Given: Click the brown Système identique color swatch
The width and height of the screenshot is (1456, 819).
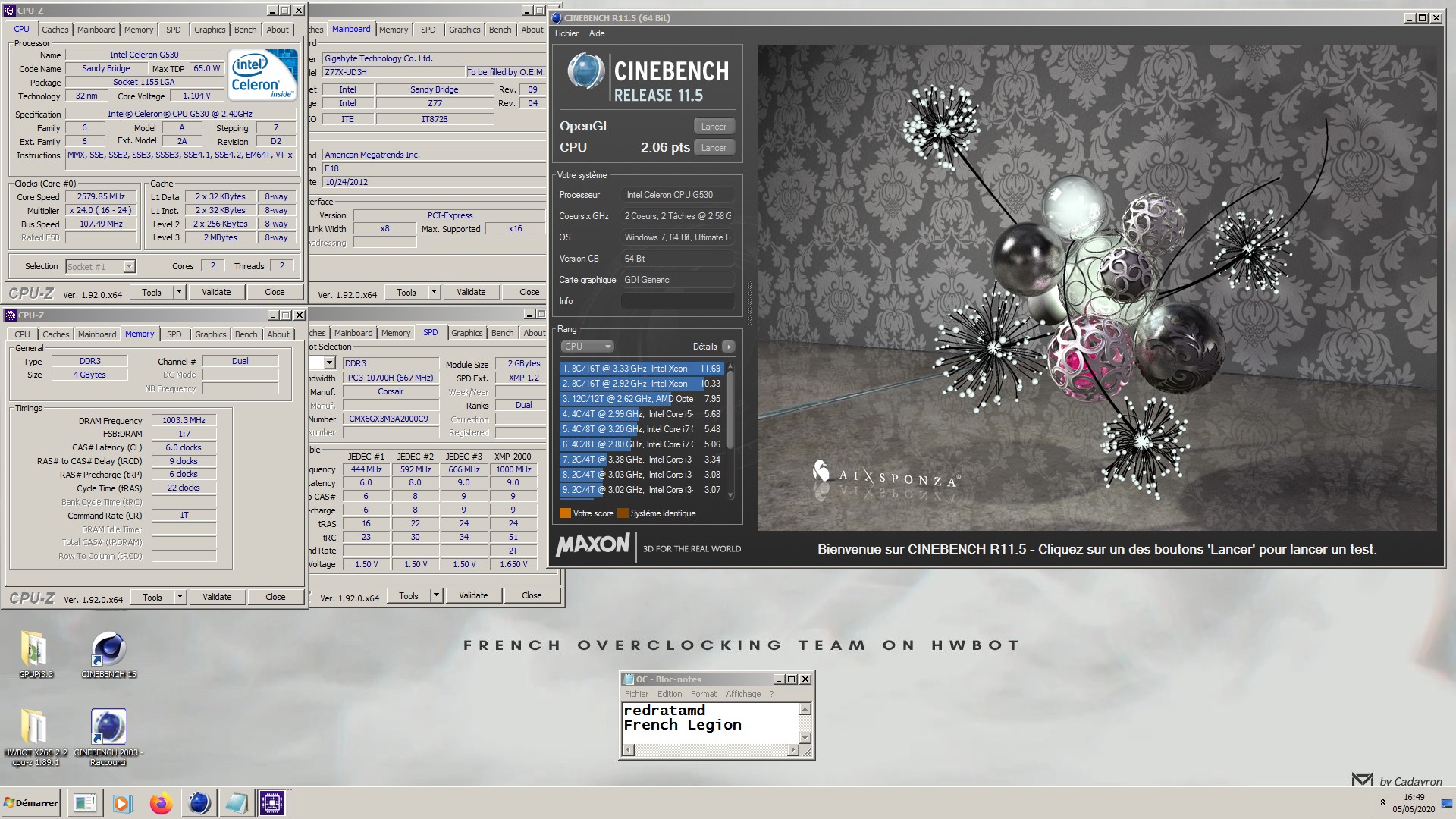Looking at the screenshot, I should pos(623,513).
